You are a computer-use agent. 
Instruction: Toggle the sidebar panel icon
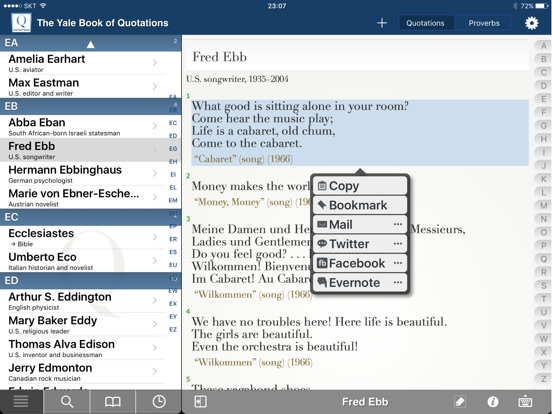pyautogui.click(x=200, y=402)
